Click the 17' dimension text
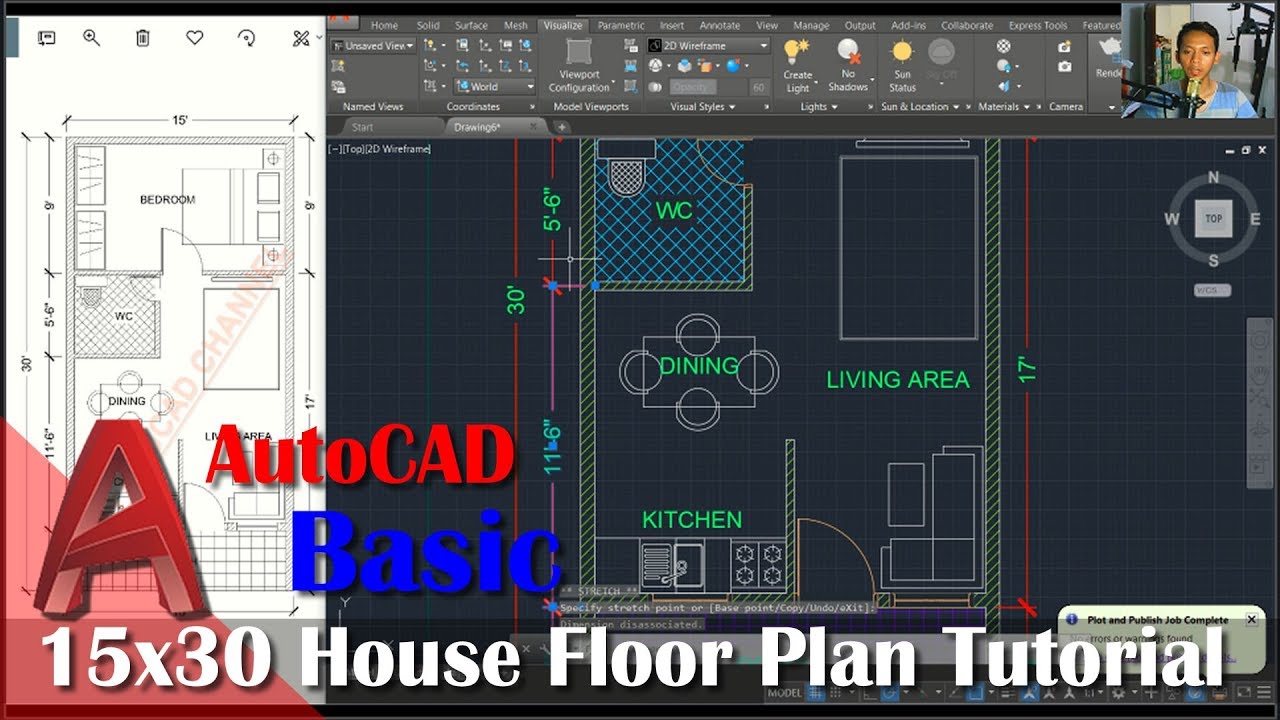The width and height of the screenshot is (1280, 720). [x=1029, y=369]
